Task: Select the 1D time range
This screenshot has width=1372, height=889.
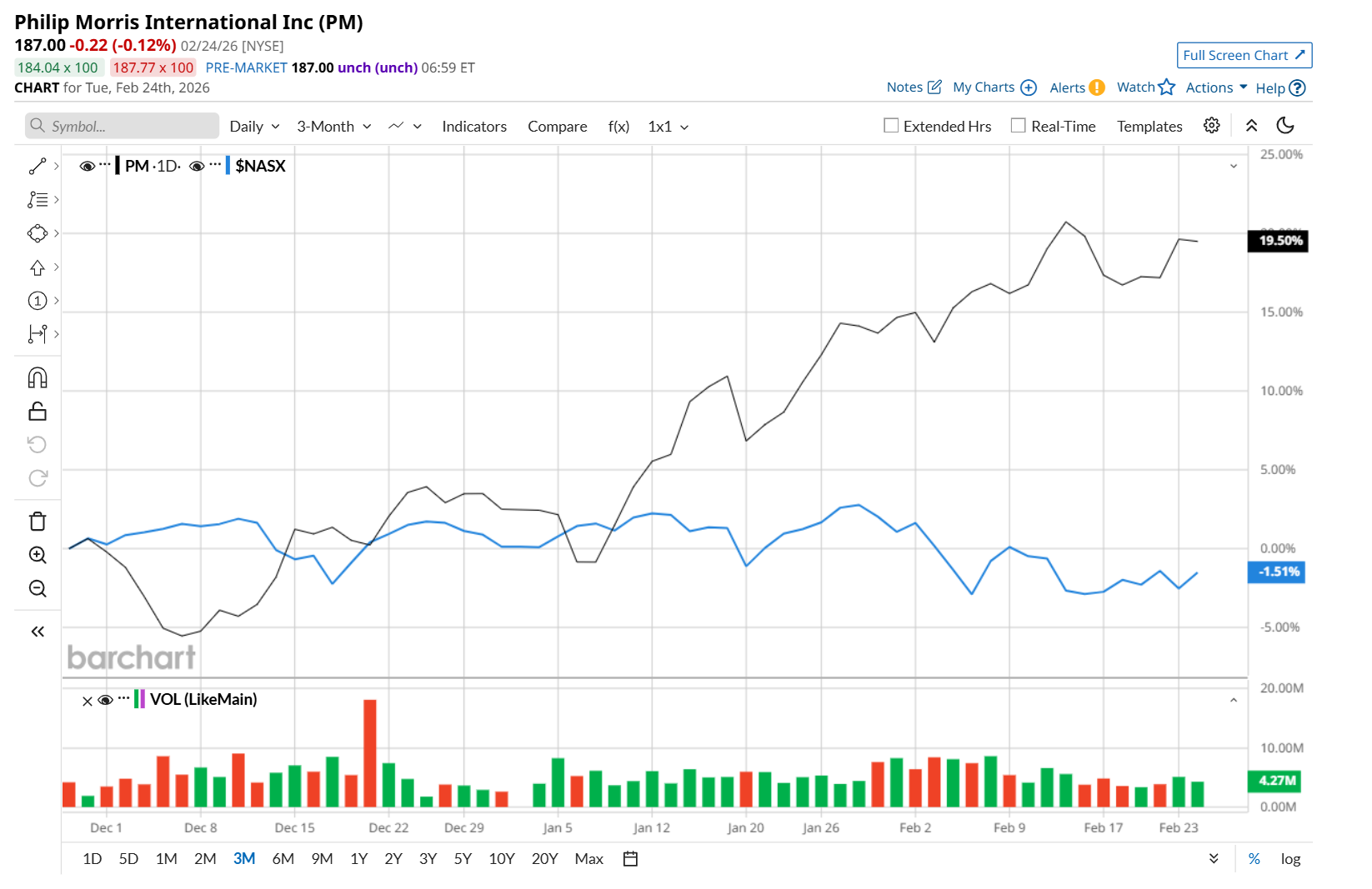Action: click(x=92, y=859)
